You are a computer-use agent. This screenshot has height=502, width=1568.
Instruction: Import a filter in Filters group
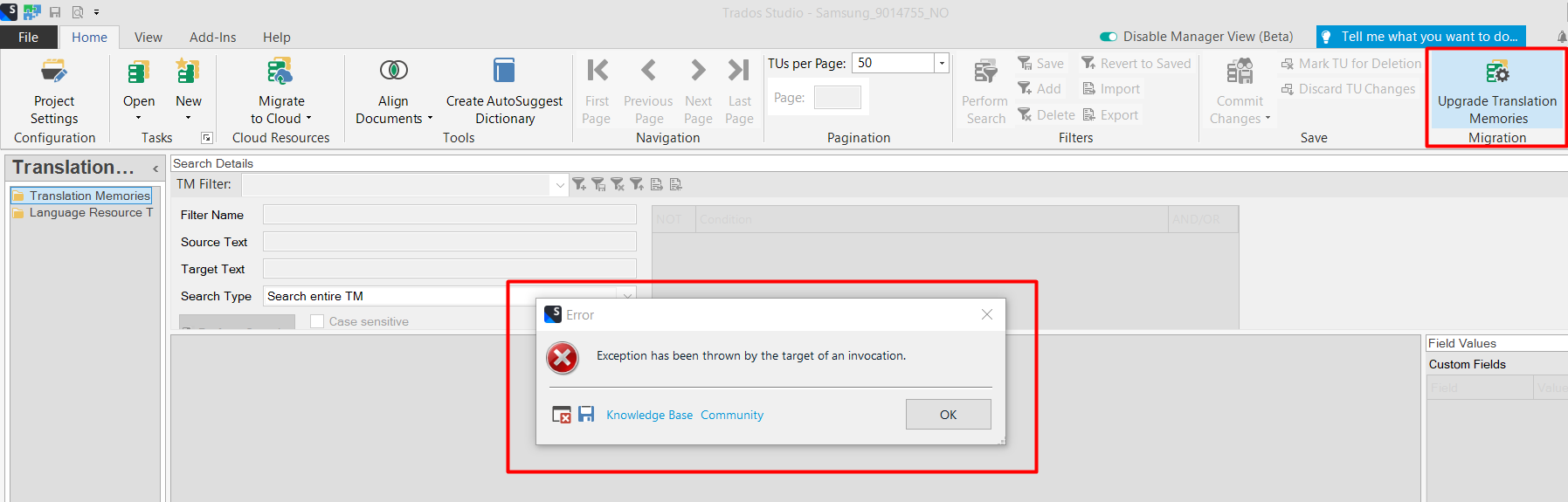(x=1111, y=89)
